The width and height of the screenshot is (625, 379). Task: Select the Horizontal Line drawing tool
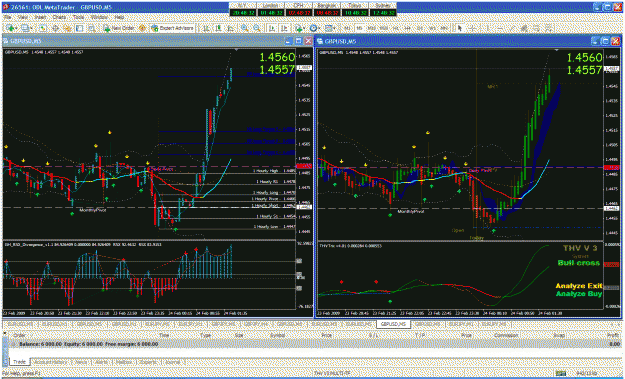coord(500,28)
